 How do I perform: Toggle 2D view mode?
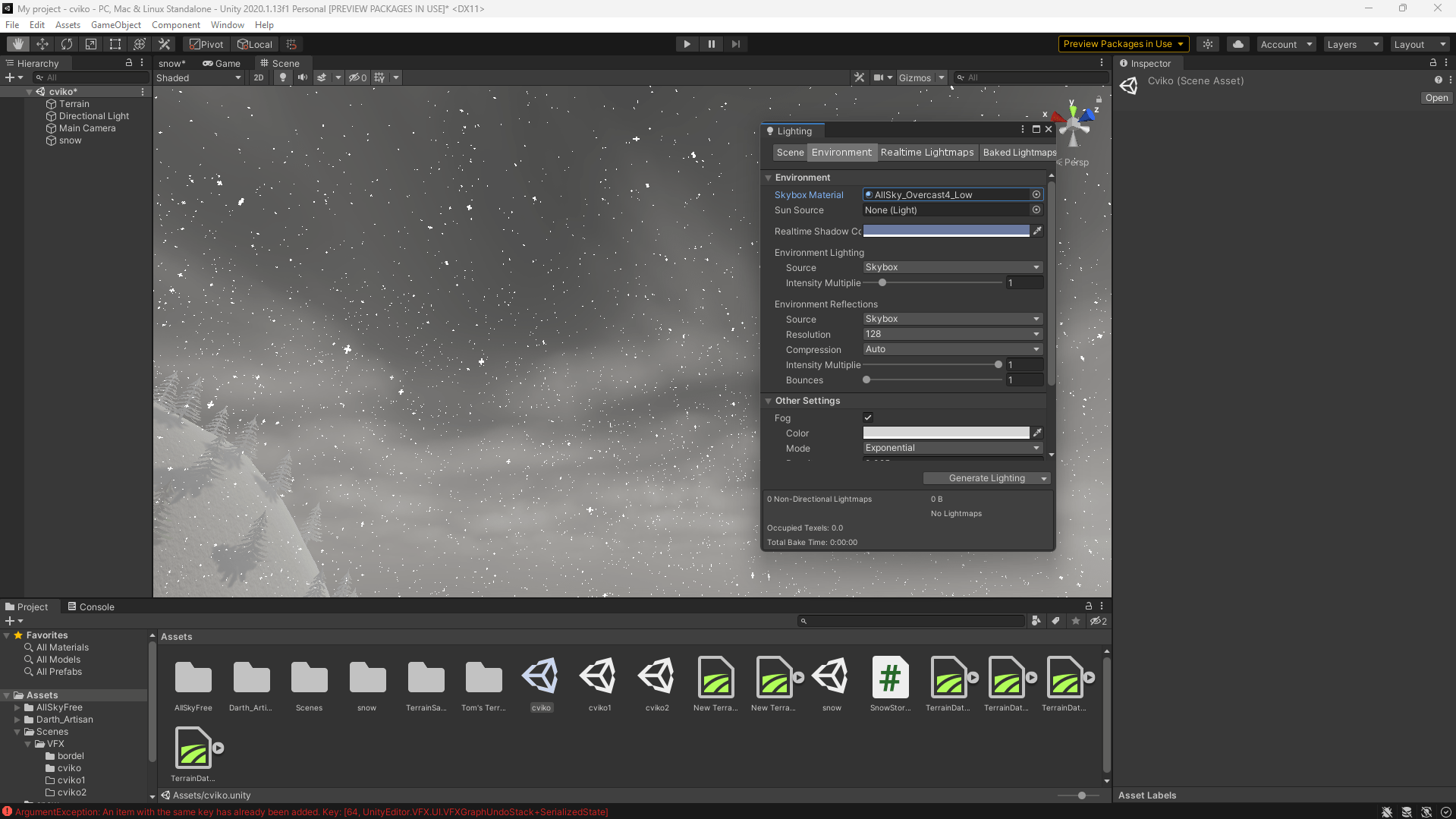click(259, 77)
